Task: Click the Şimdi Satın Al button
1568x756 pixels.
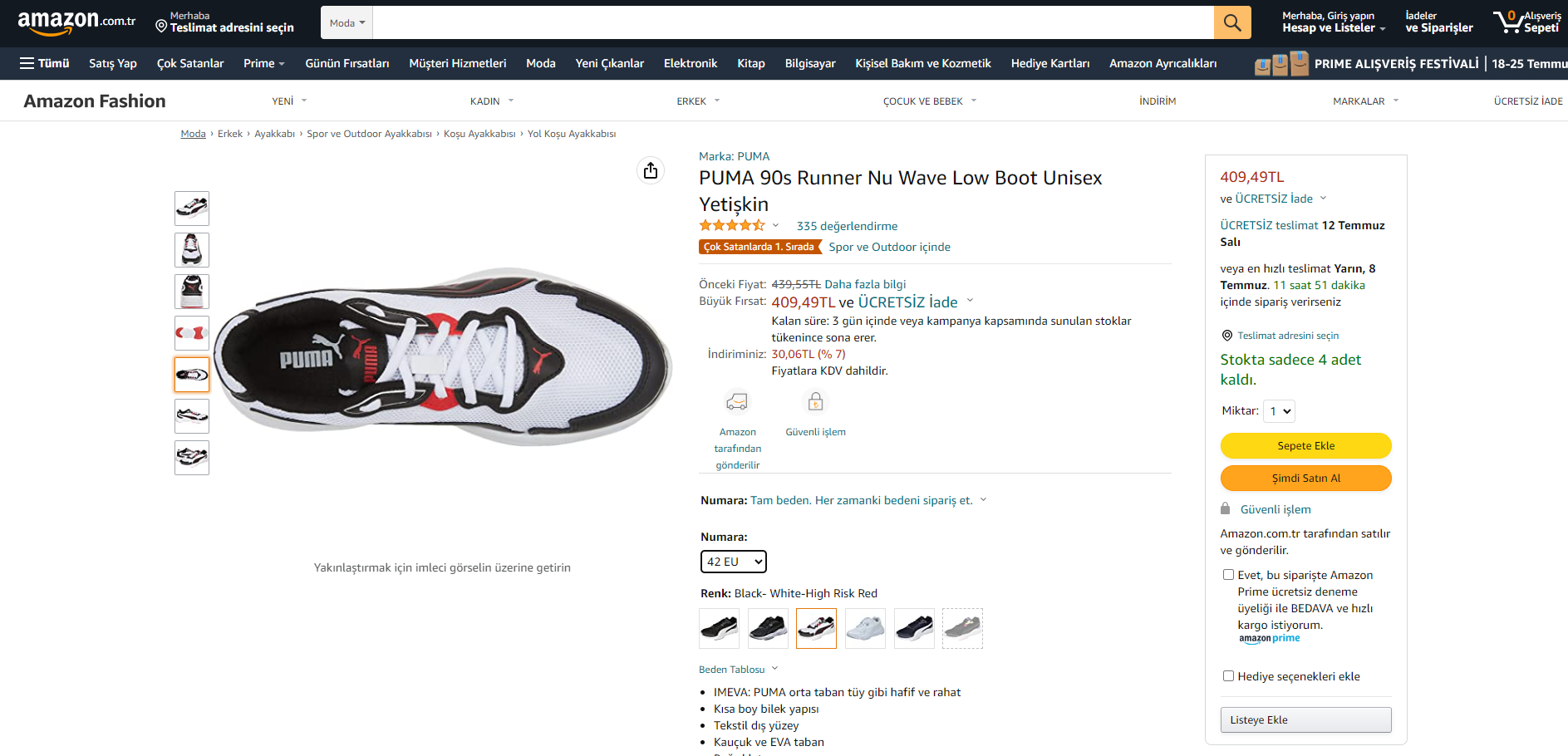Action: 1305,479
